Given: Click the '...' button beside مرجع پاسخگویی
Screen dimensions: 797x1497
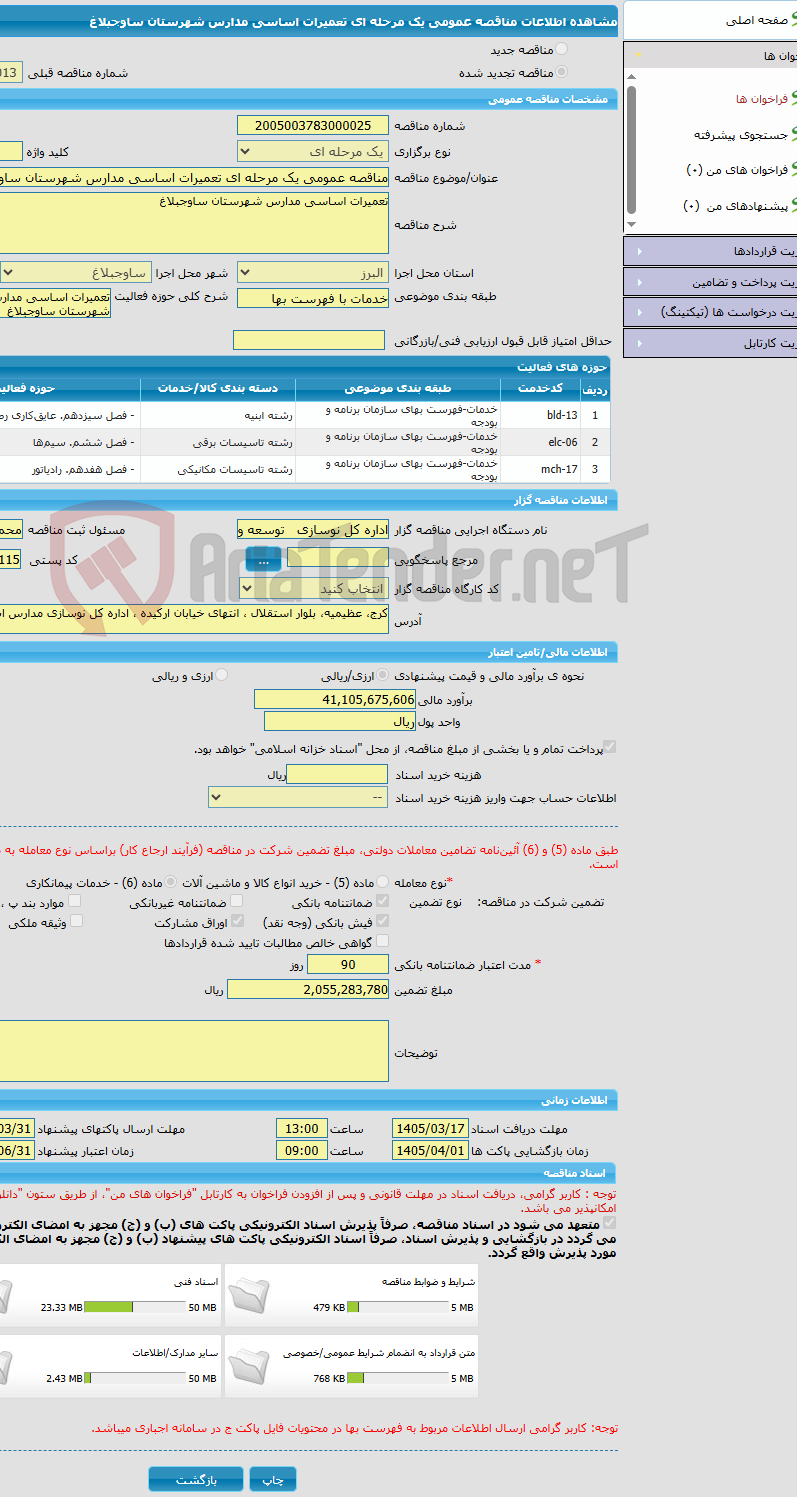Looking at the screenshot, I should pyautogui.click(x=263, y=560).
